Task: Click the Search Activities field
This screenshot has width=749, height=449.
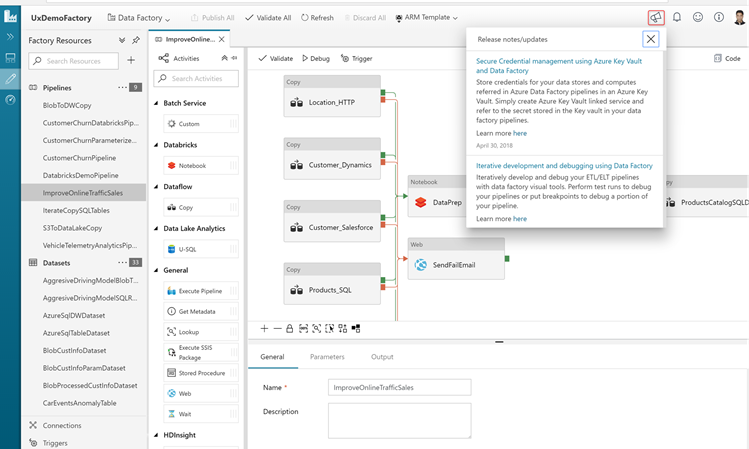Action: click(196, 78)
